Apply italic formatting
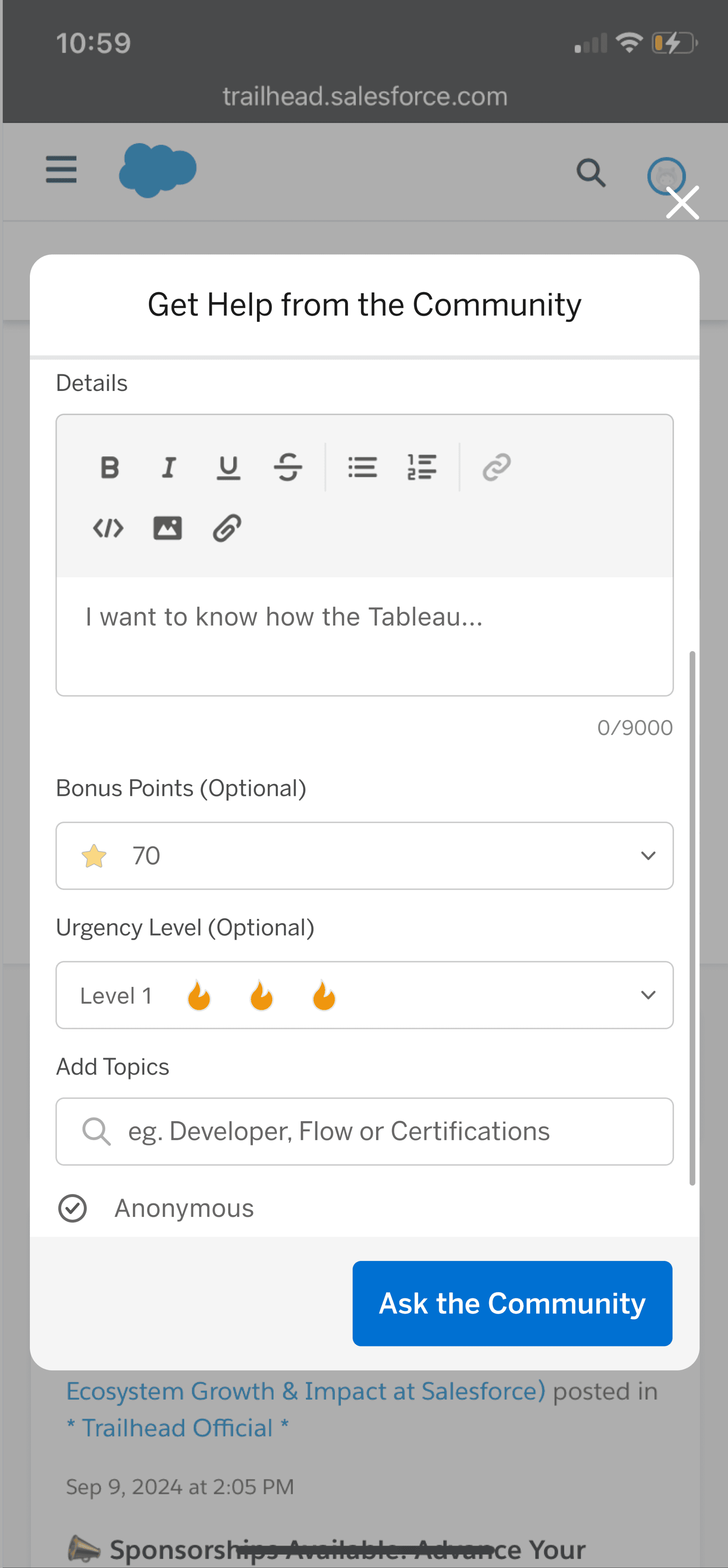Image resolution: width=728 pixels, height=1568 pixels. coord(169,467)
